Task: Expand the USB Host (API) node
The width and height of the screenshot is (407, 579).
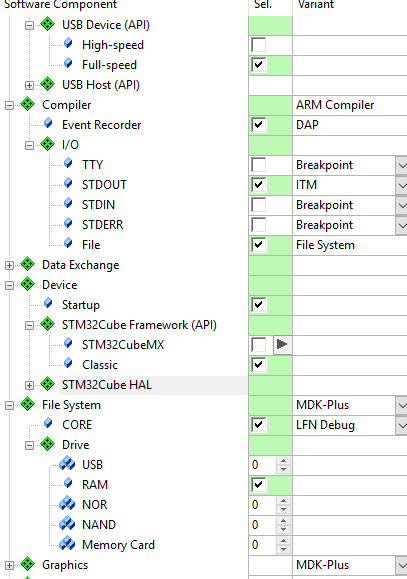Action: tap(29, 86)
